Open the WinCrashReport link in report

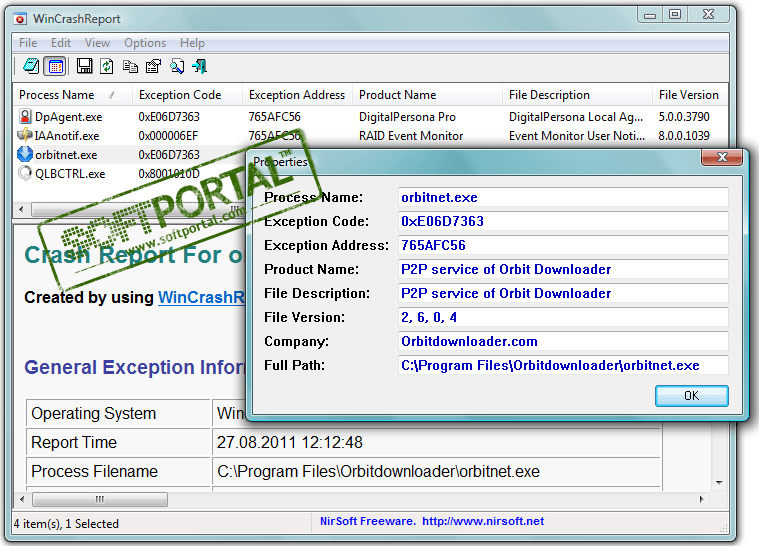click(201, 297)
